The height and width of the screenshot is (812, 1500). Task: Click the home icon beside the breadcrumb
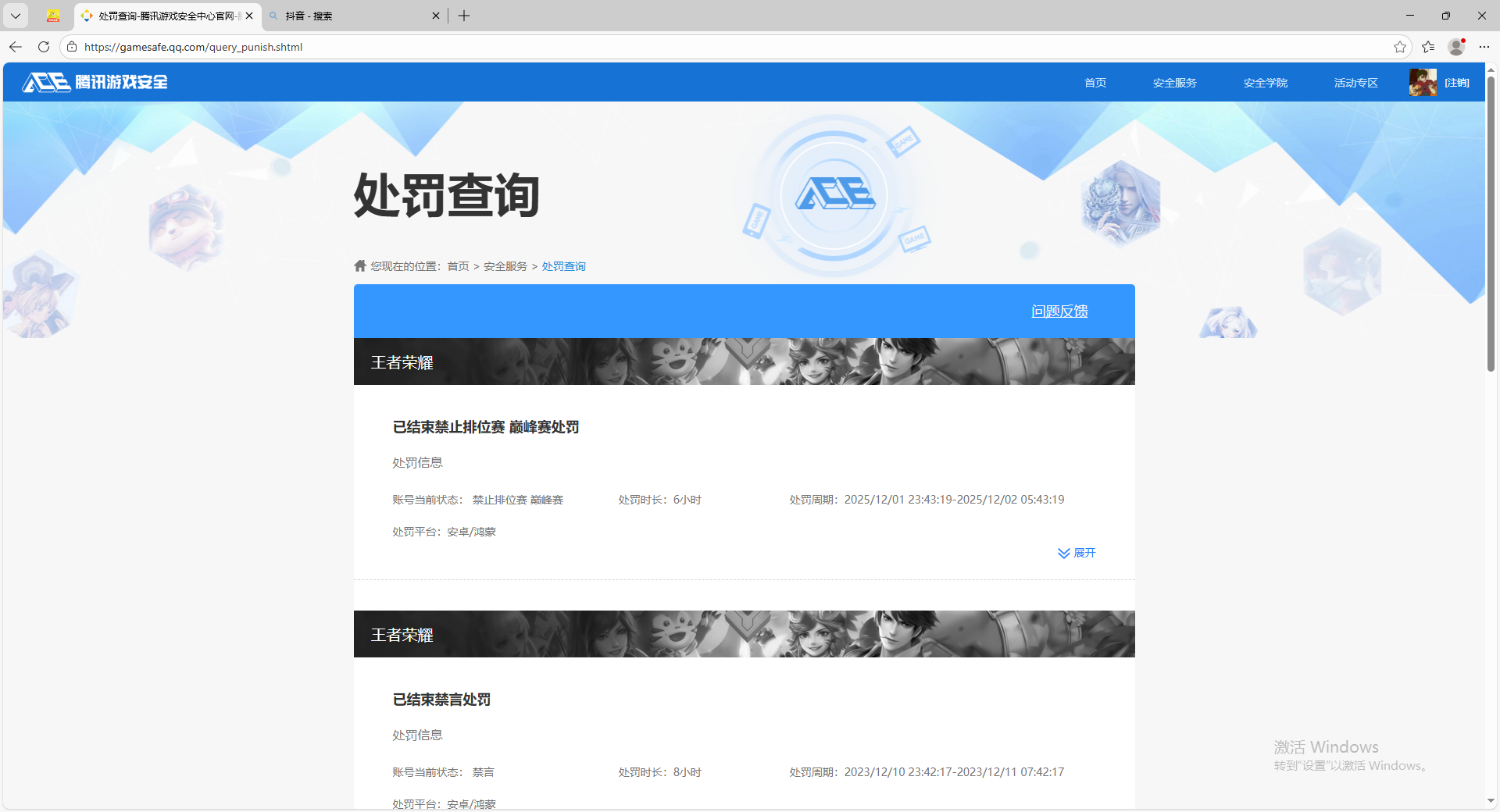coord(359,265)
